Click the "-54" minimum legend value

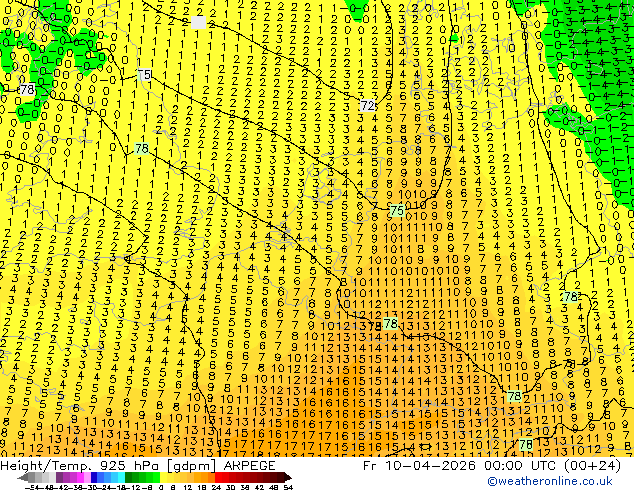point(32,487)
